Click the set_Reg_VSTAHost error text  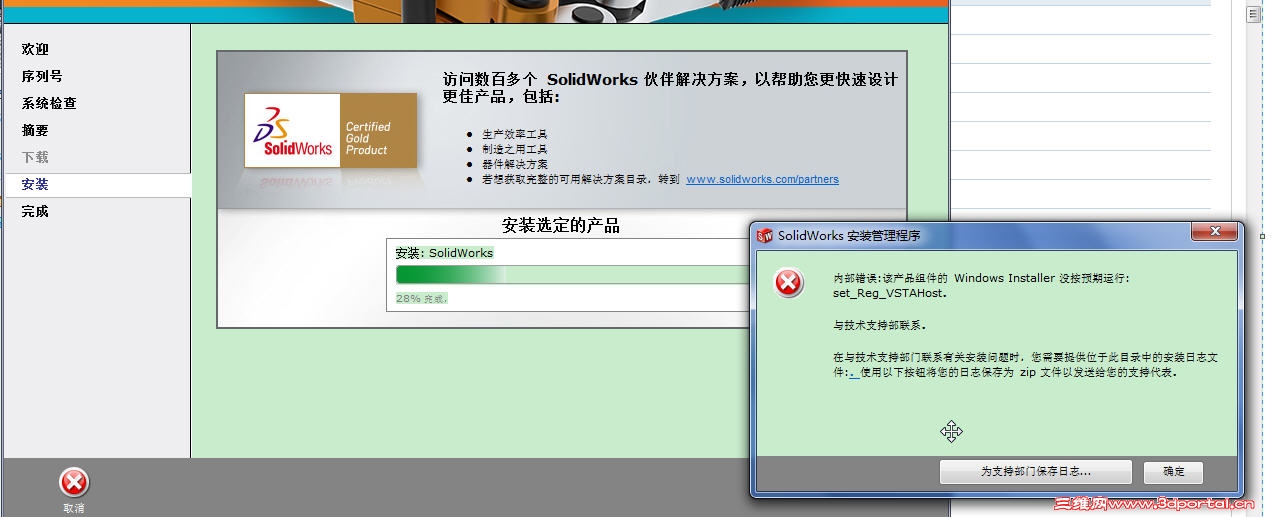pyautogui.click(x=889, y=293)
